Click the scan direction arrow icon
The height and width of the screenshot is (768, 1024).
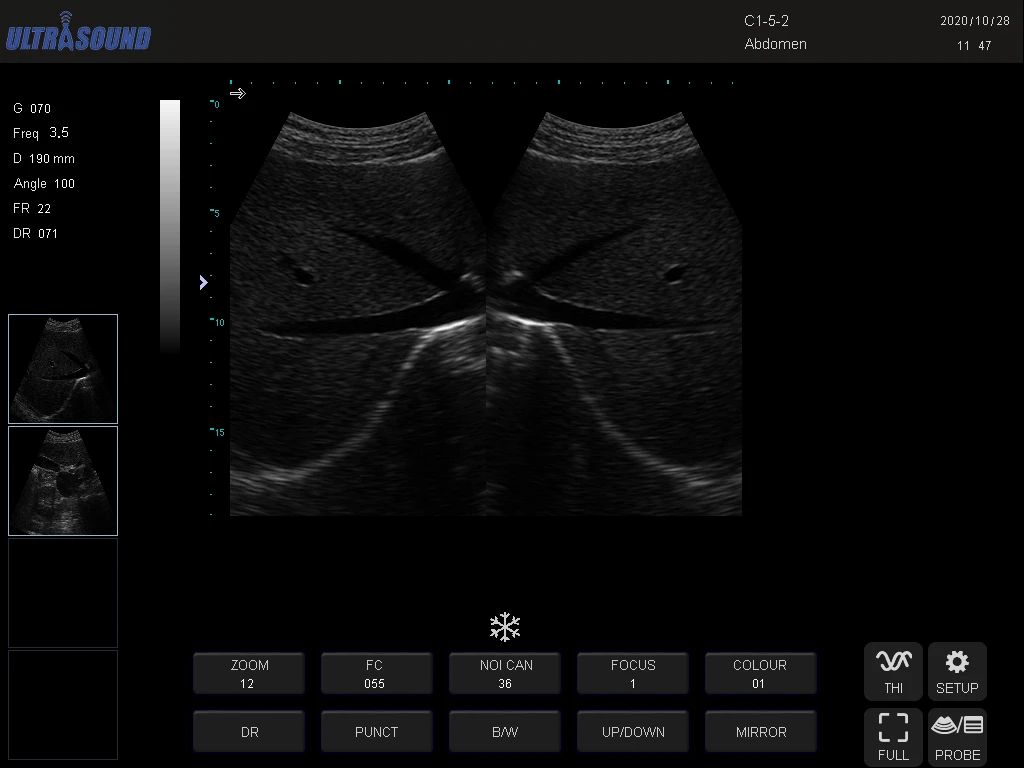[237, 94]
